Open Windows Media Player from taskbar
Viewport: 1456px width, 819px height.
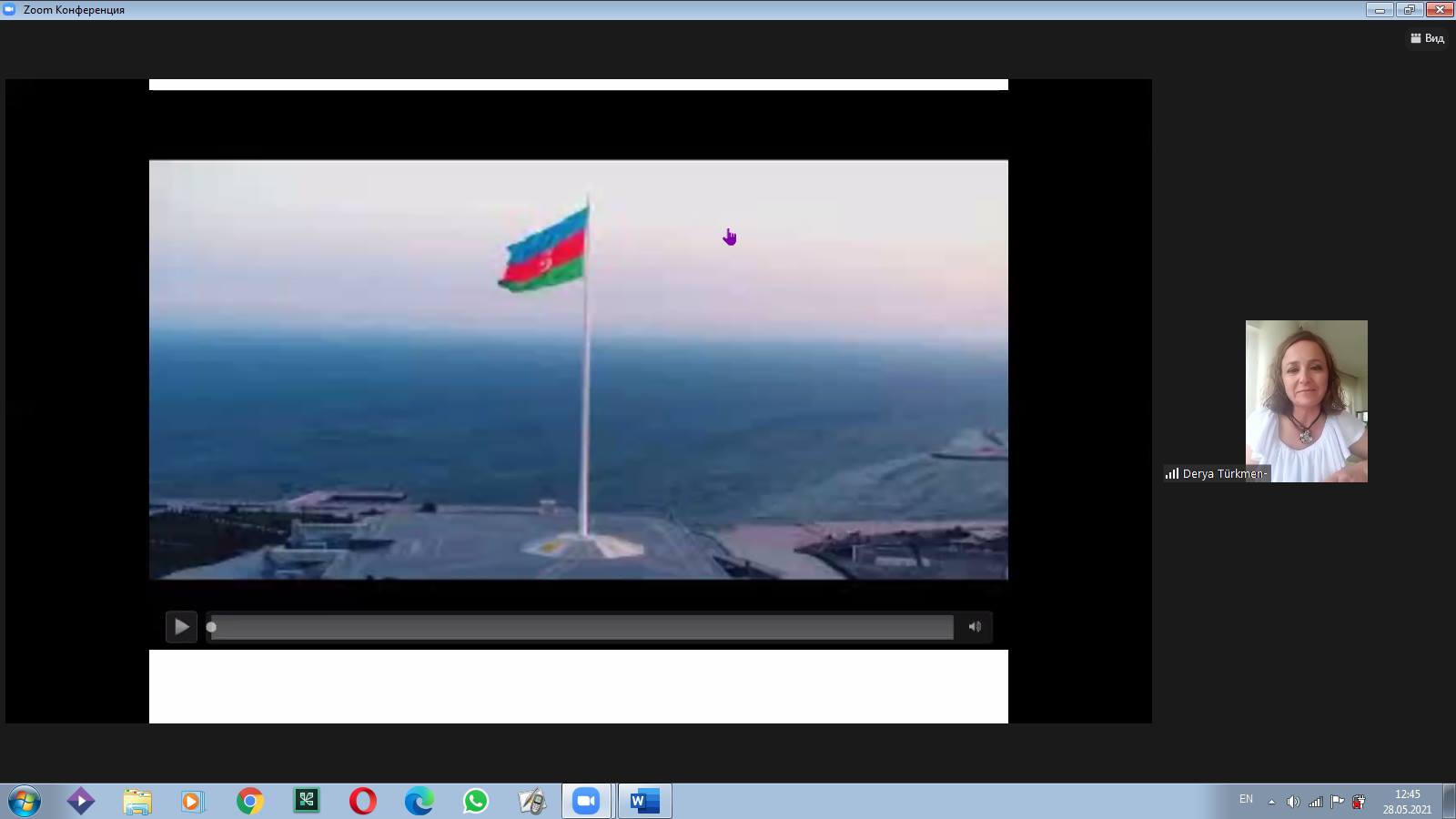click(x=192, y=801)
